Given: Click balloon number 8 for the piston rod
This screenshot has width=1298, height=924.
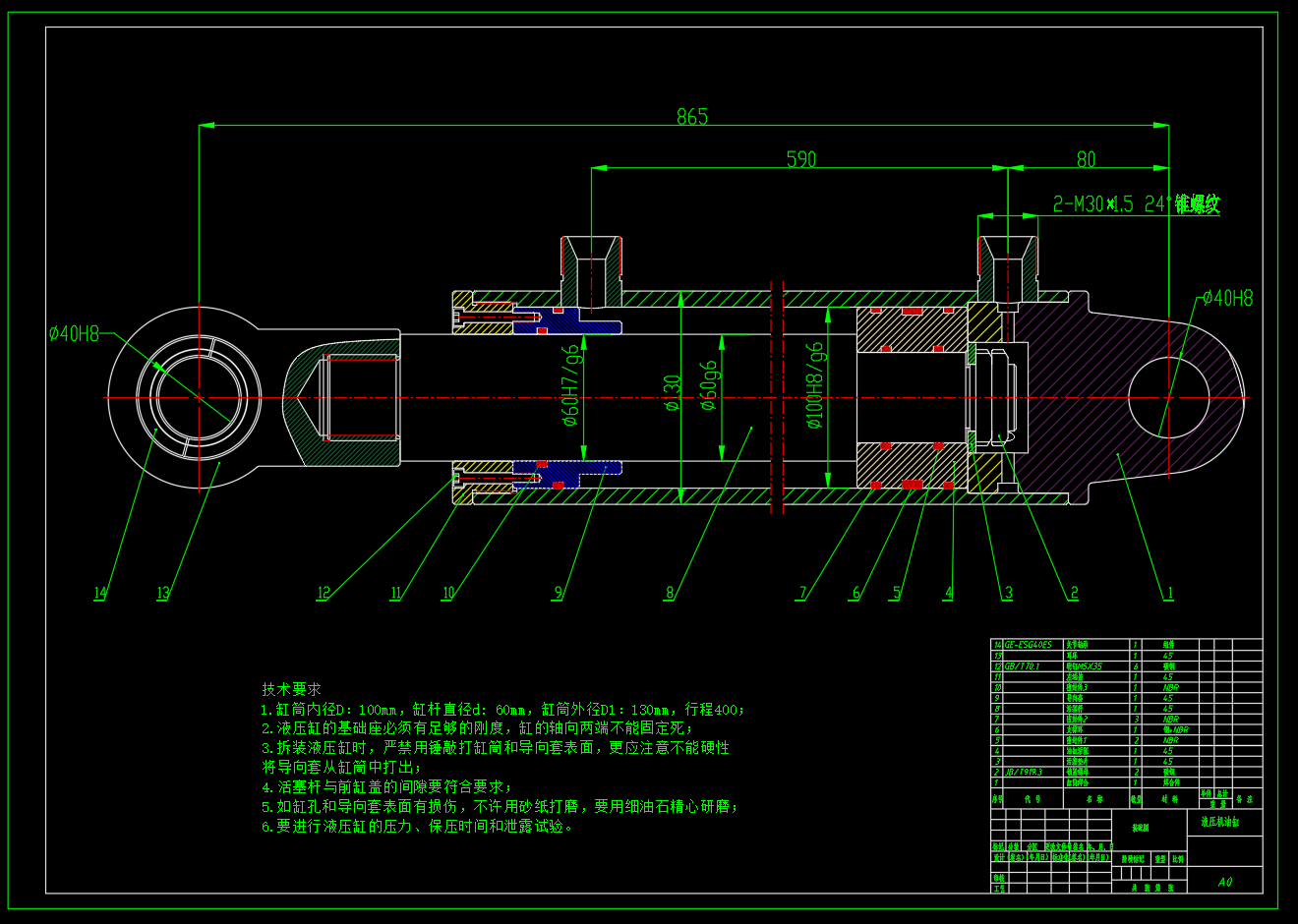Looking at the screenshot, I should coord(672,590).
